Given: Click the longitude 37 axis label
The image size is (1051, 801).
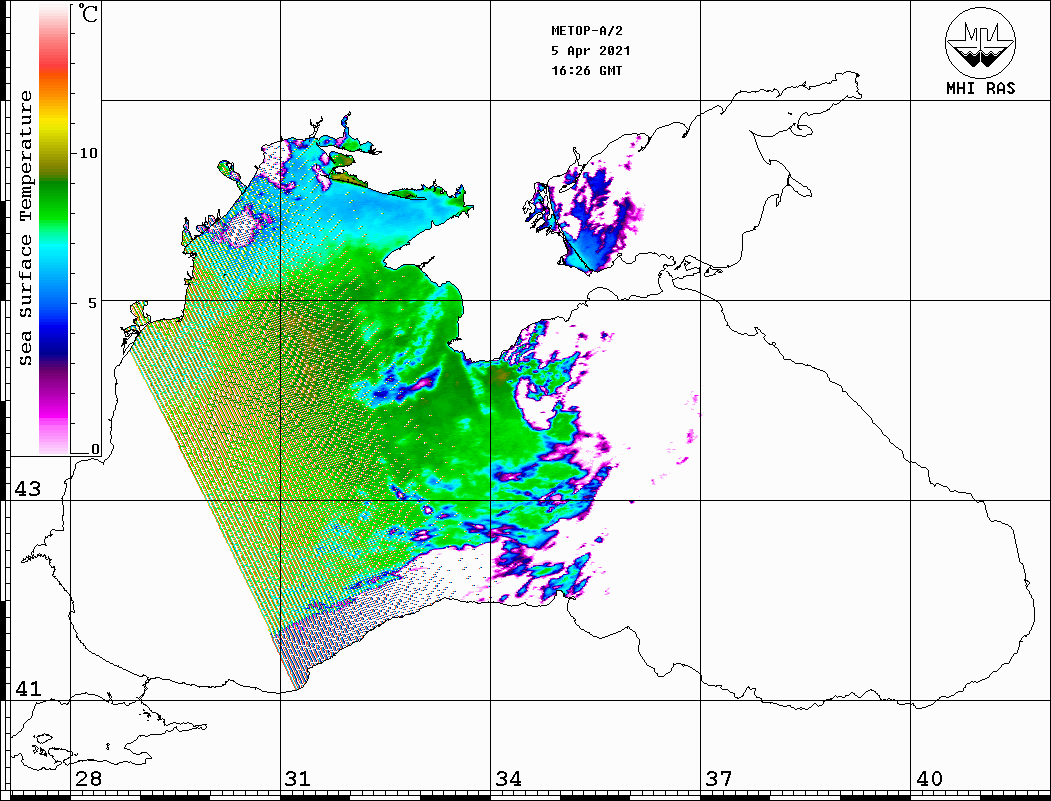Looking at the screenshot, I should (718, 779).
